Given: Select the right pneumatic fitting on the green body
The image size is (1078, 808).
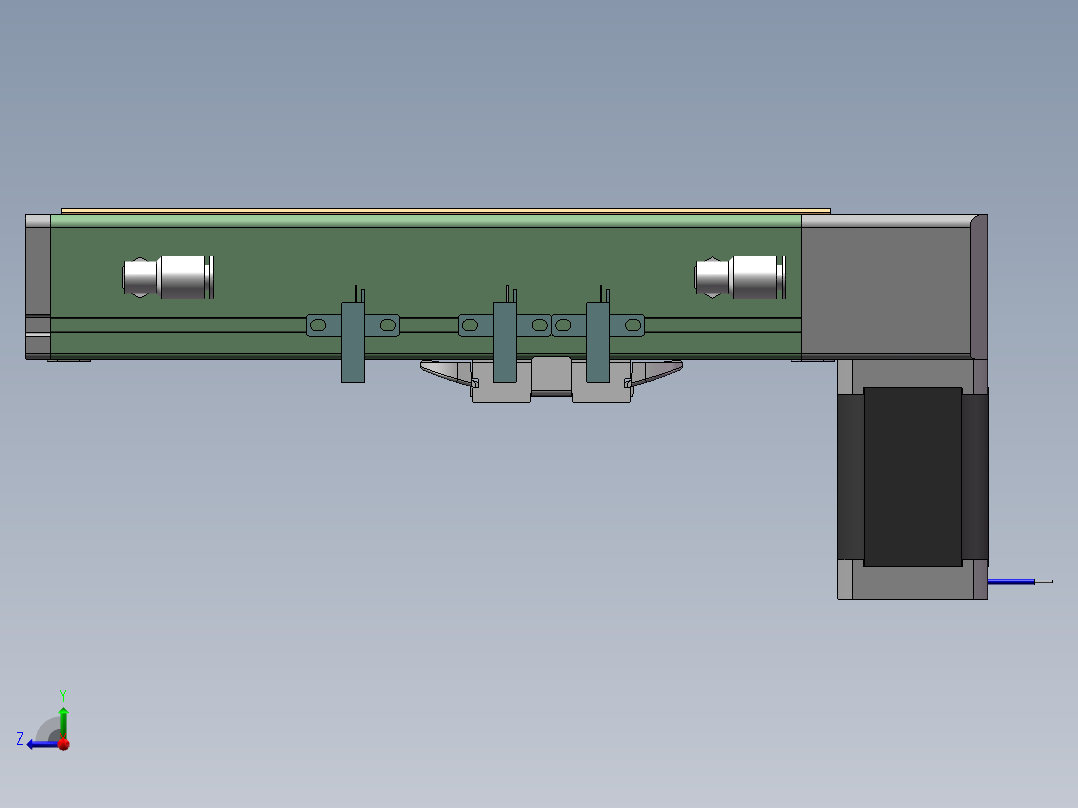Looking at the screenshot, I should 740,277.
